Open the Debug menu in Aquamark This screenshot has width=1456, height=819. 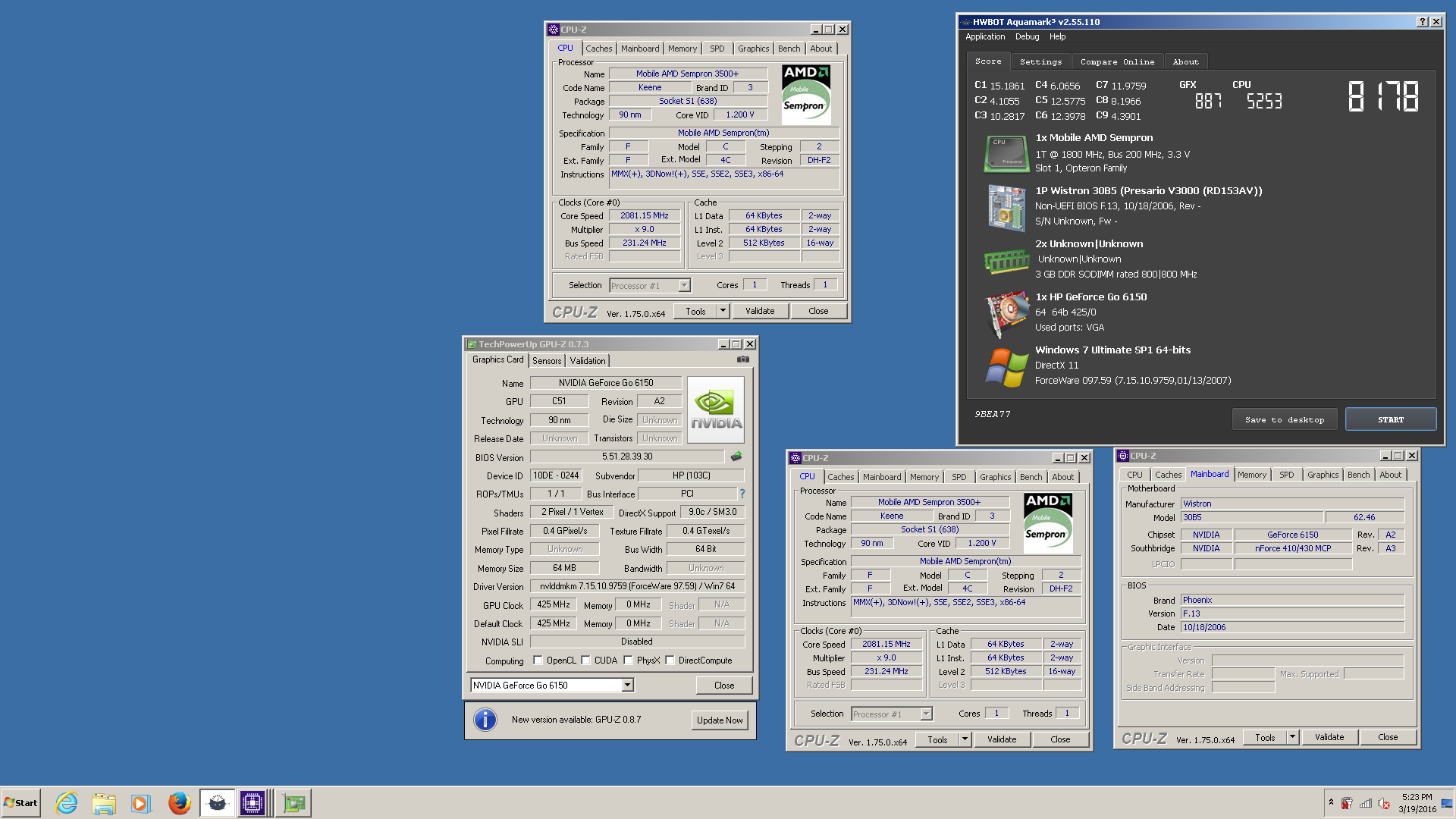(1027, 36)
